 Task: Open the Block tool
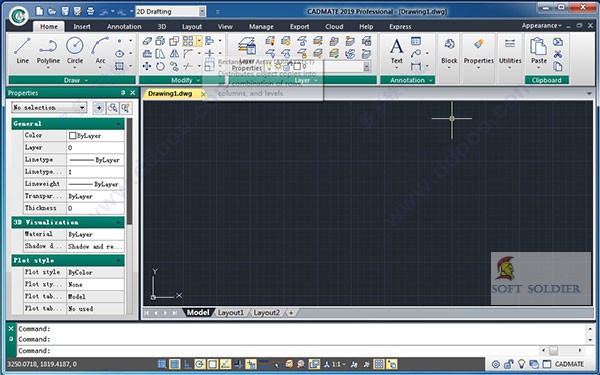point(449,50)
